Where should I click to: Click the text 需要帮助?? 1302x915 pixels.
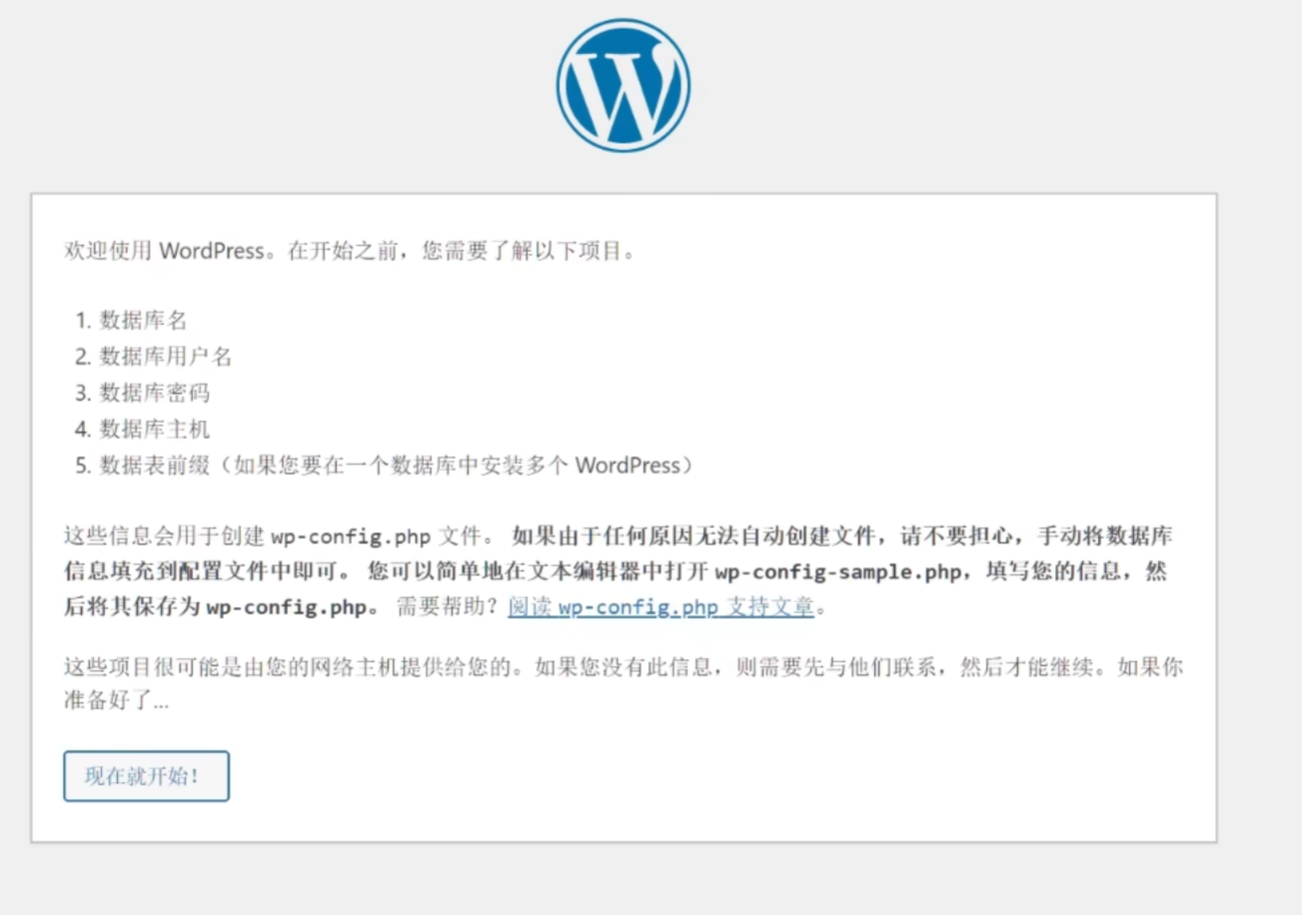[447, 607]
